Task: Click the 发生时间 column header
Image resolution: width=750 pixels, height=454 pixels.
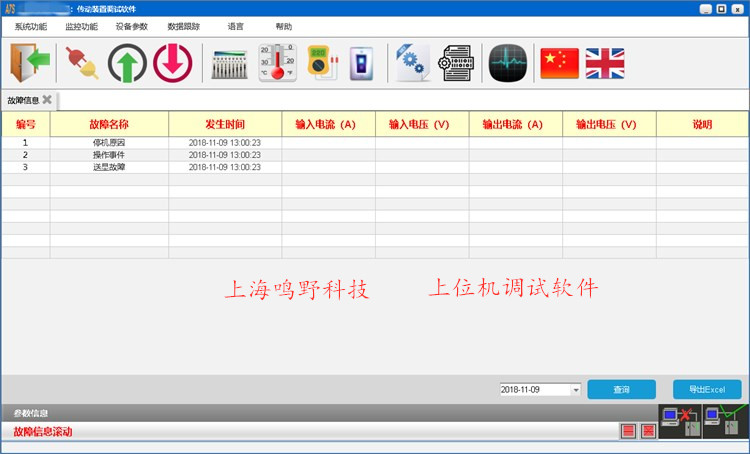Action: click(x=225, y=124)
